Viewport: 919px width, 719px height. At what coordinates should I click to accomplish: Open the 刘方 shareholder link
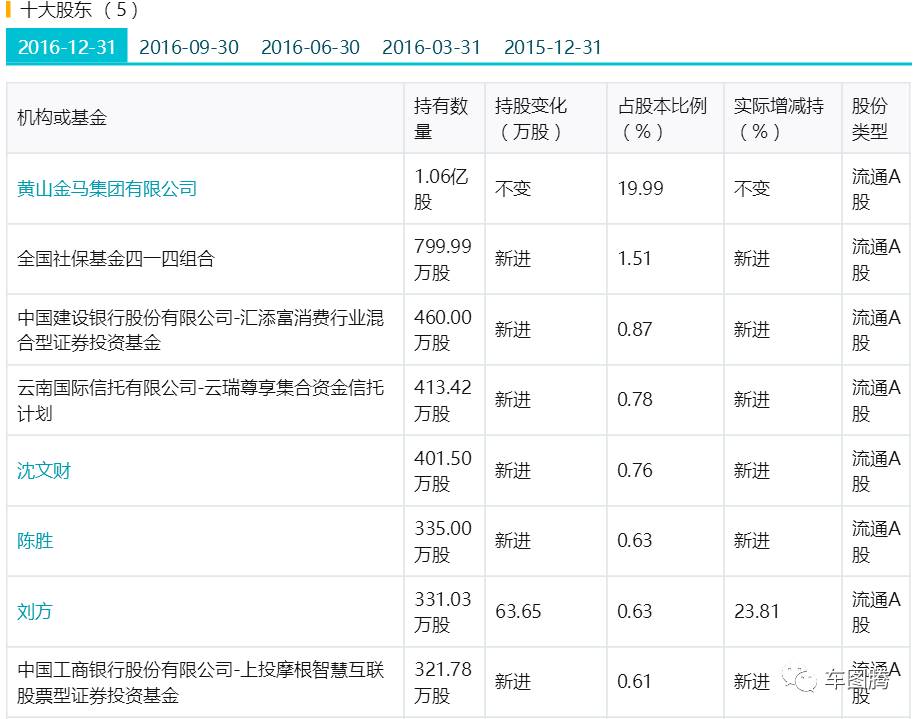pos(35,611)
